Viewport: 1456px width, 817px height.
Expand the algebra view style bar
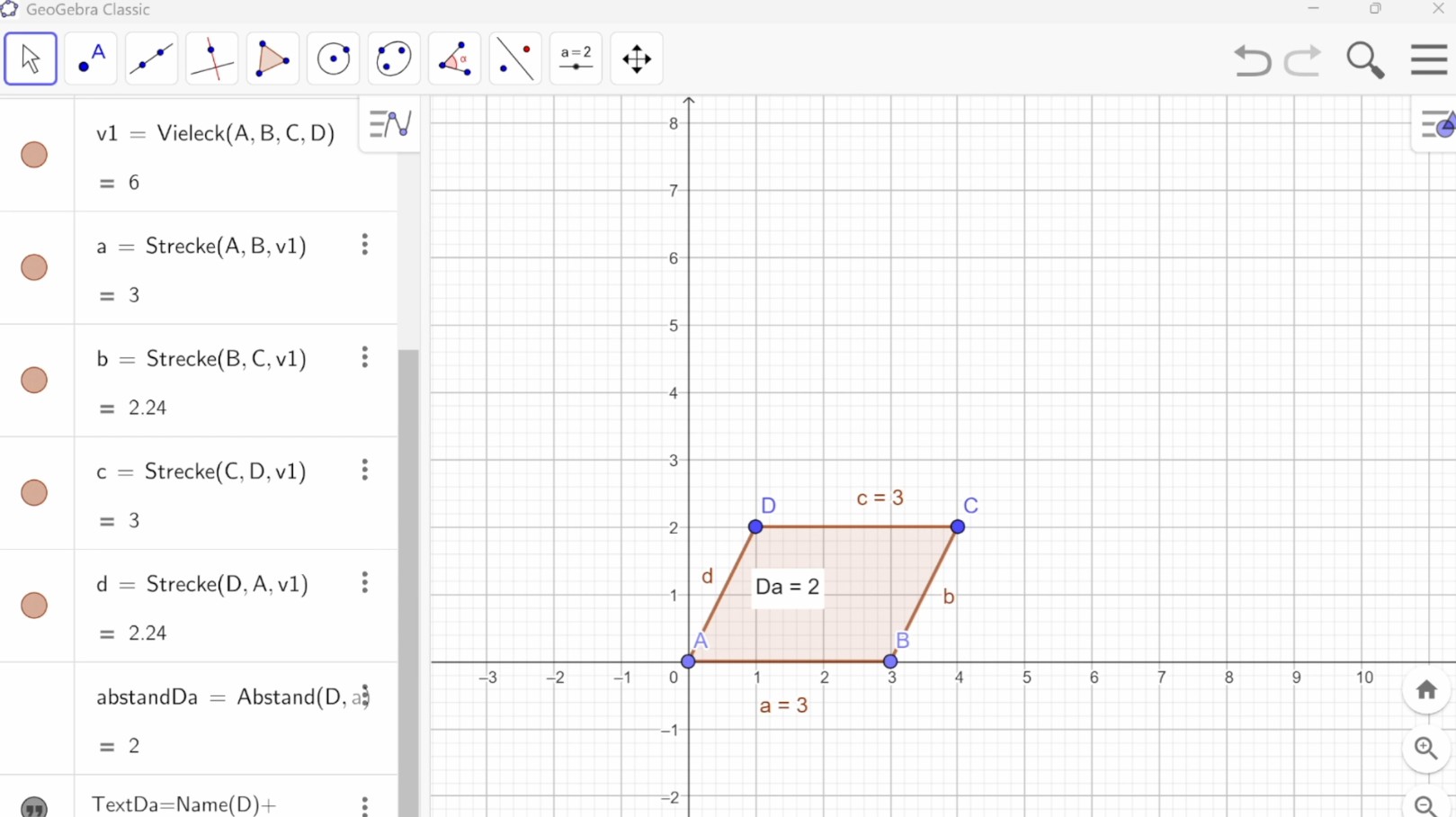390,124
